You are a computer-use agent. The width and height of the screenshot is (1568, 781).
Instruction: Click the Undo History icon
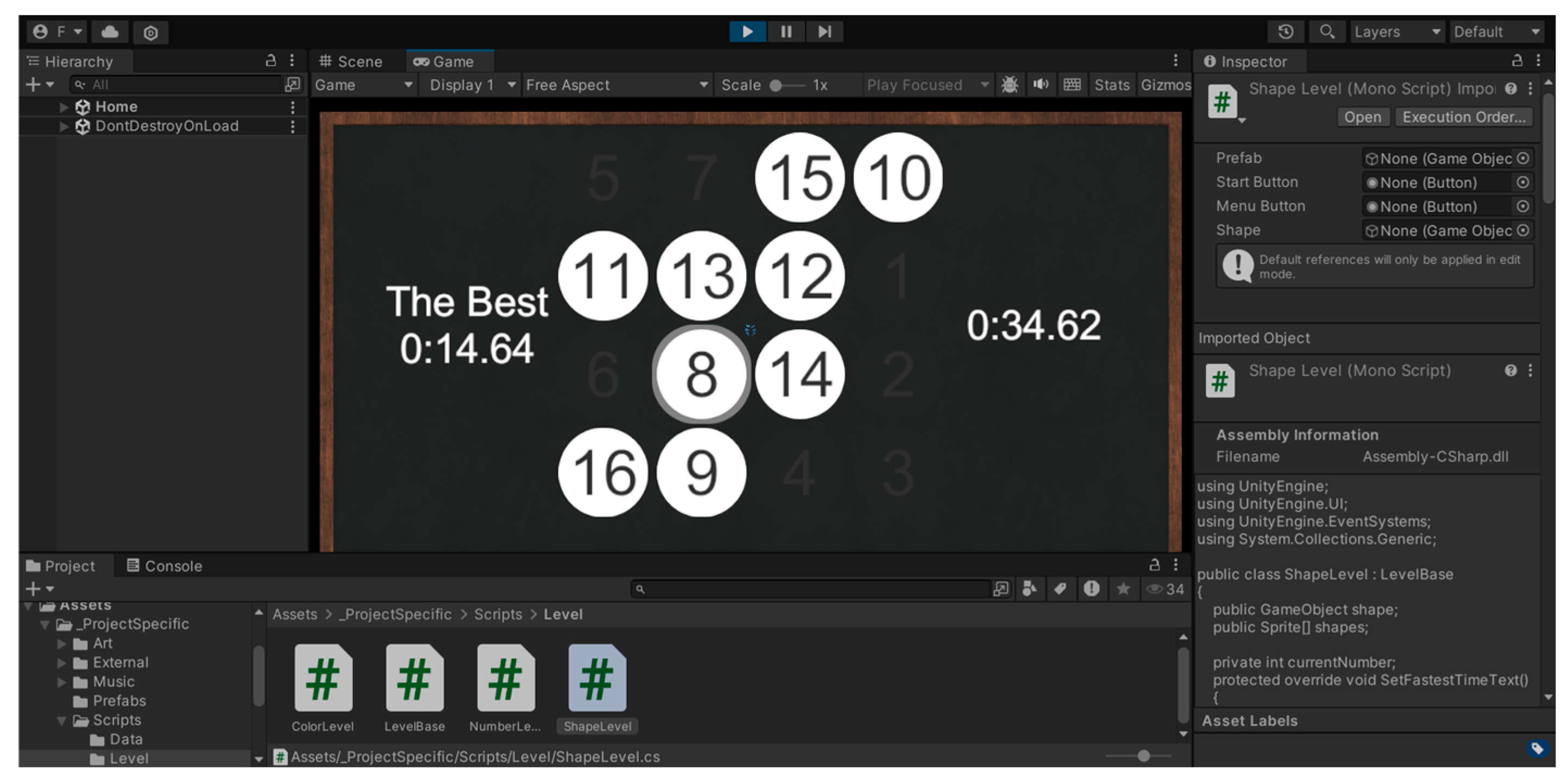click(x=1286, y=32)
